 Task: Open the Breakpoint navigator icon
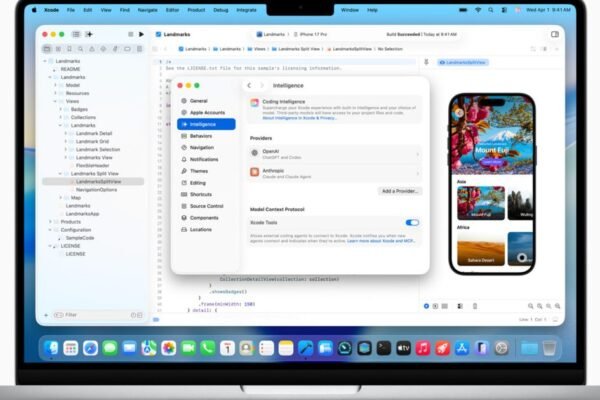click(127, 49)
